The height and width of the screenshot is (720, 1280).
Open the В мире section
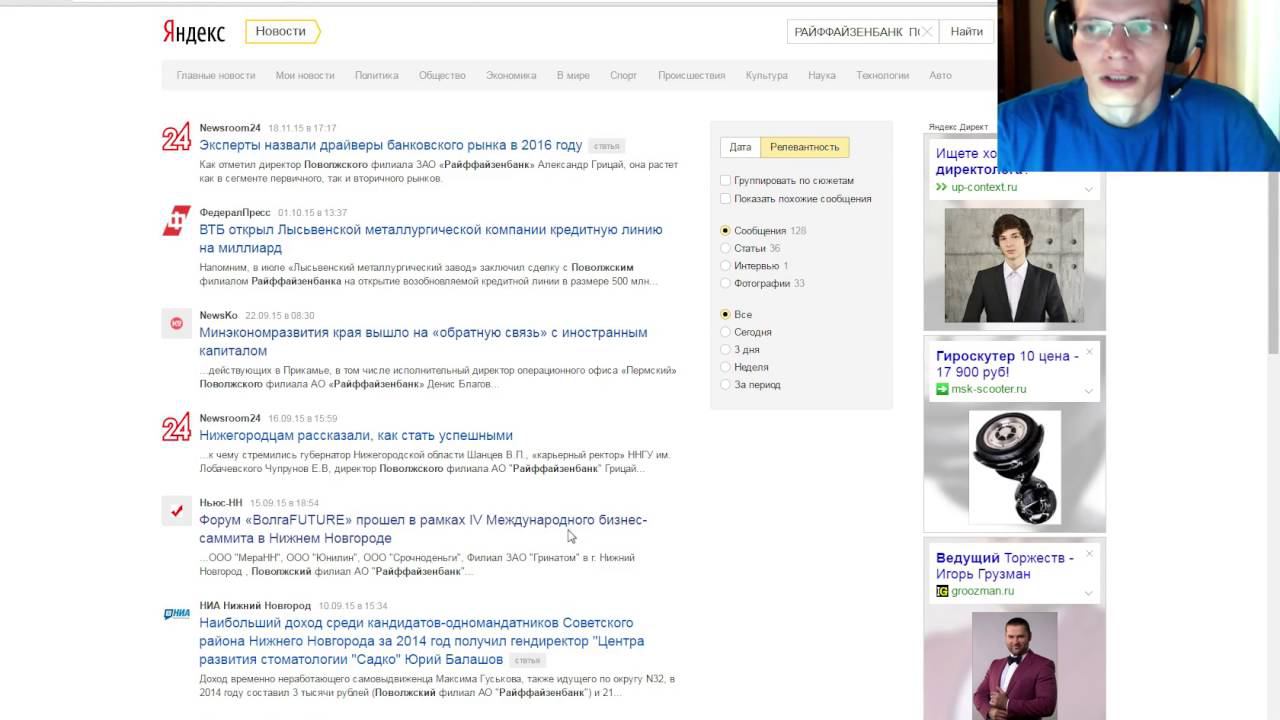pyautogui.click(x=573, y=75)
